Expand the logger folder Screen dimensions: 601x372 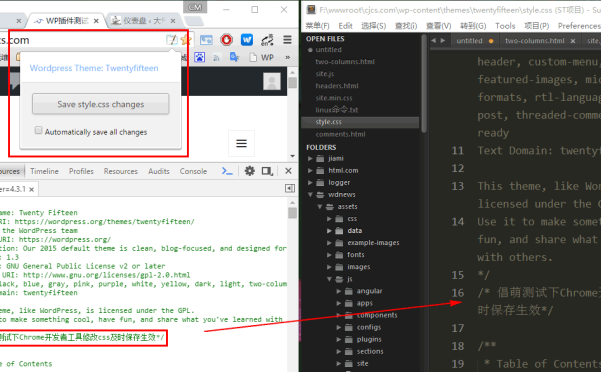point(310,182)
